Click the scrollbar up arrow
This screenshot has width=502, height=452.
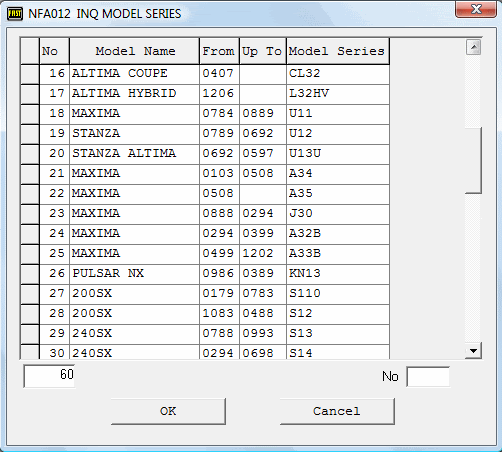[x=473, y=47]
